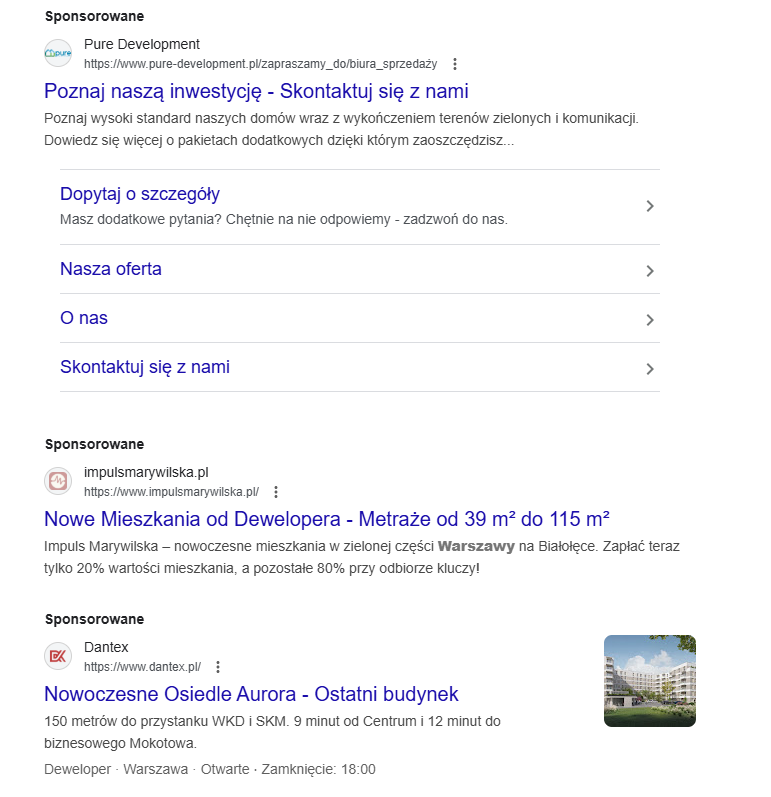
Task: Open the Dopytaj o szczegóły sitelink
Action: (x=140, y=194)
